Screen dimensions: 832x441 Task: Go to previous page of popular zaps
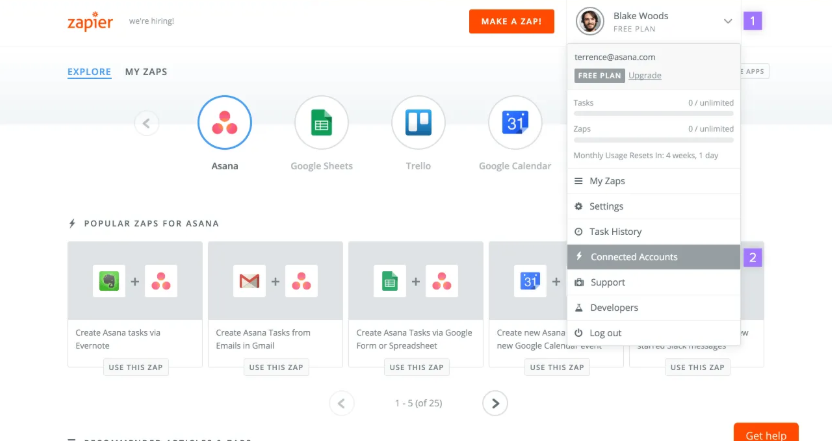[342, 403]
